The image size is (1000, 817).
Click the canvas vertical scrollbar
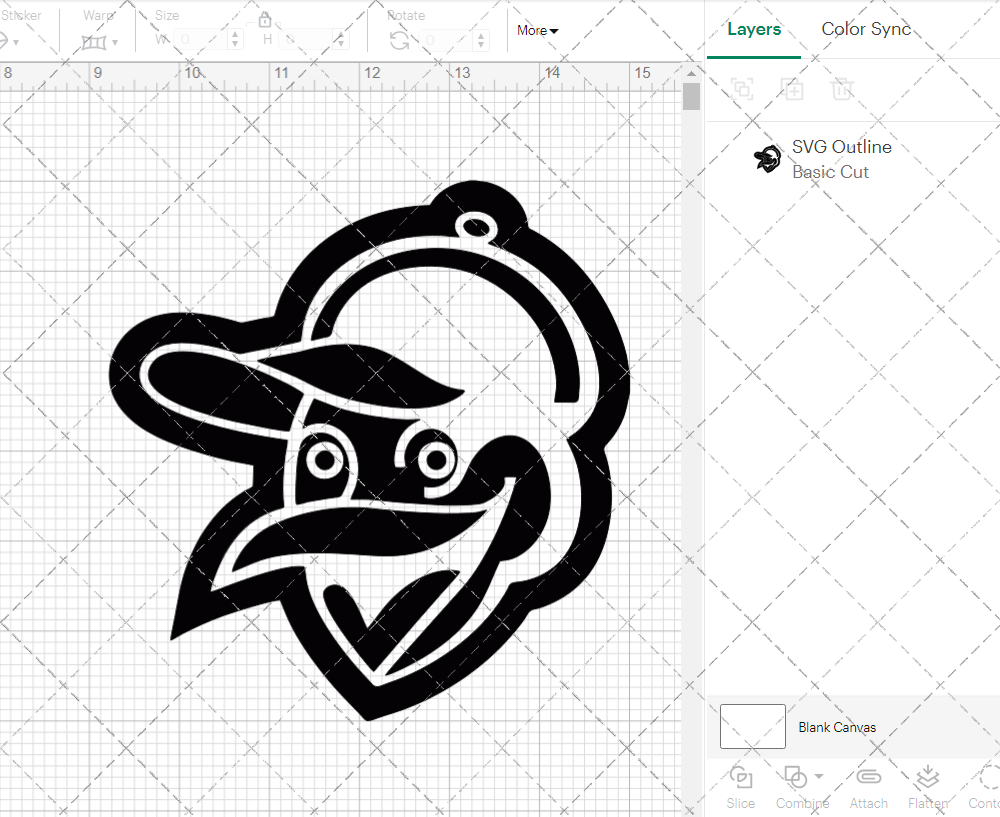(x=691, y=97)
